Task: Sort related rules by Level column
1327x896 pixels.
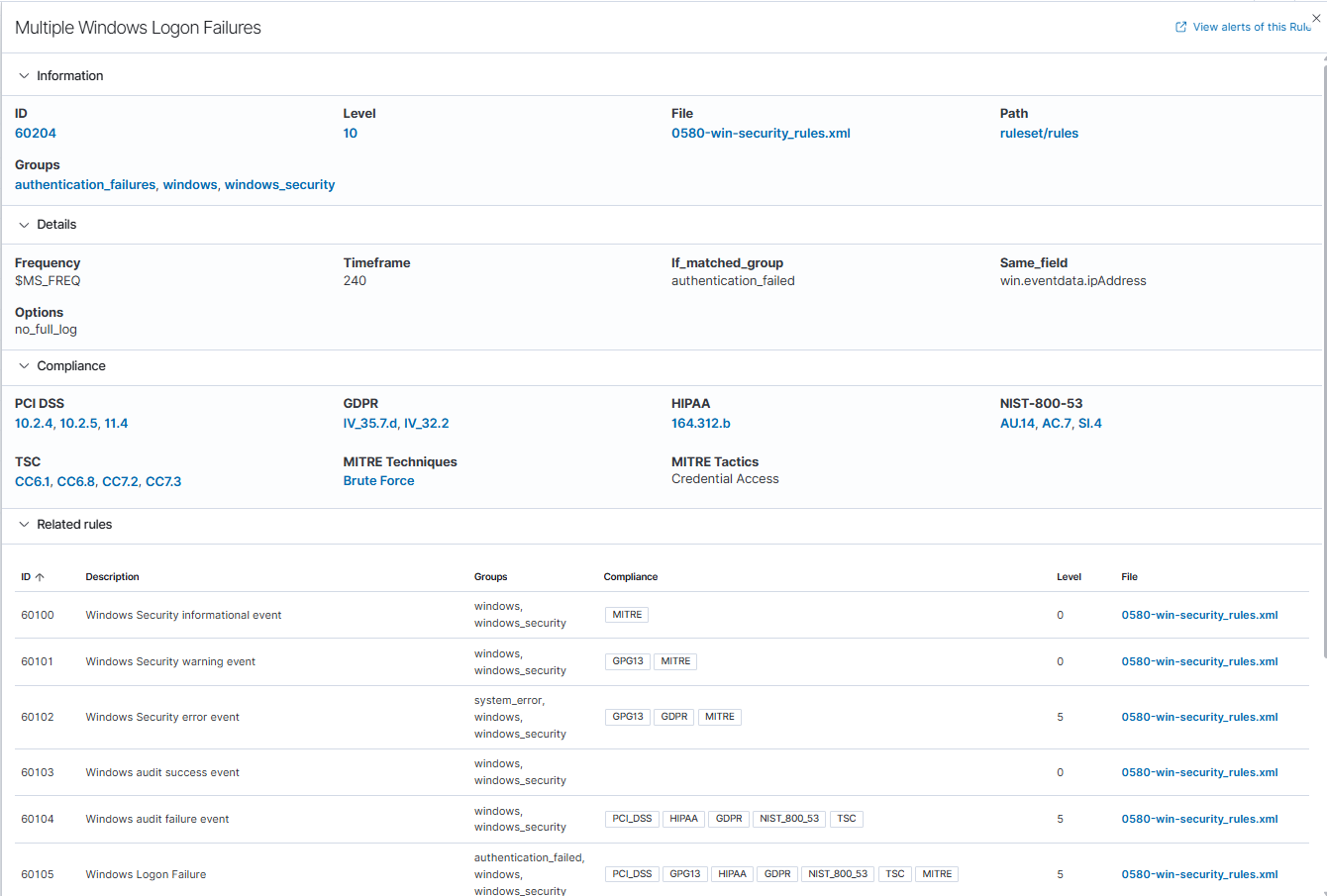Action: point(1069,577)
